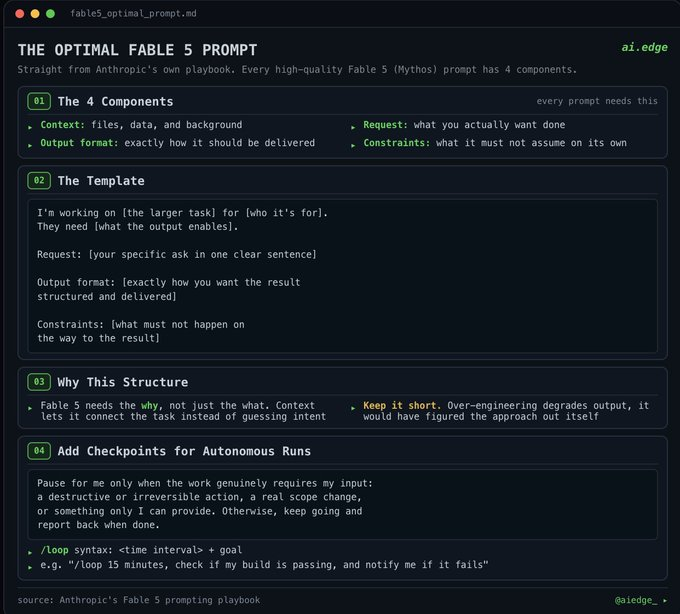
Task: Click bullet arrow beside '/loop syntax'
Action: pos(30,552)
